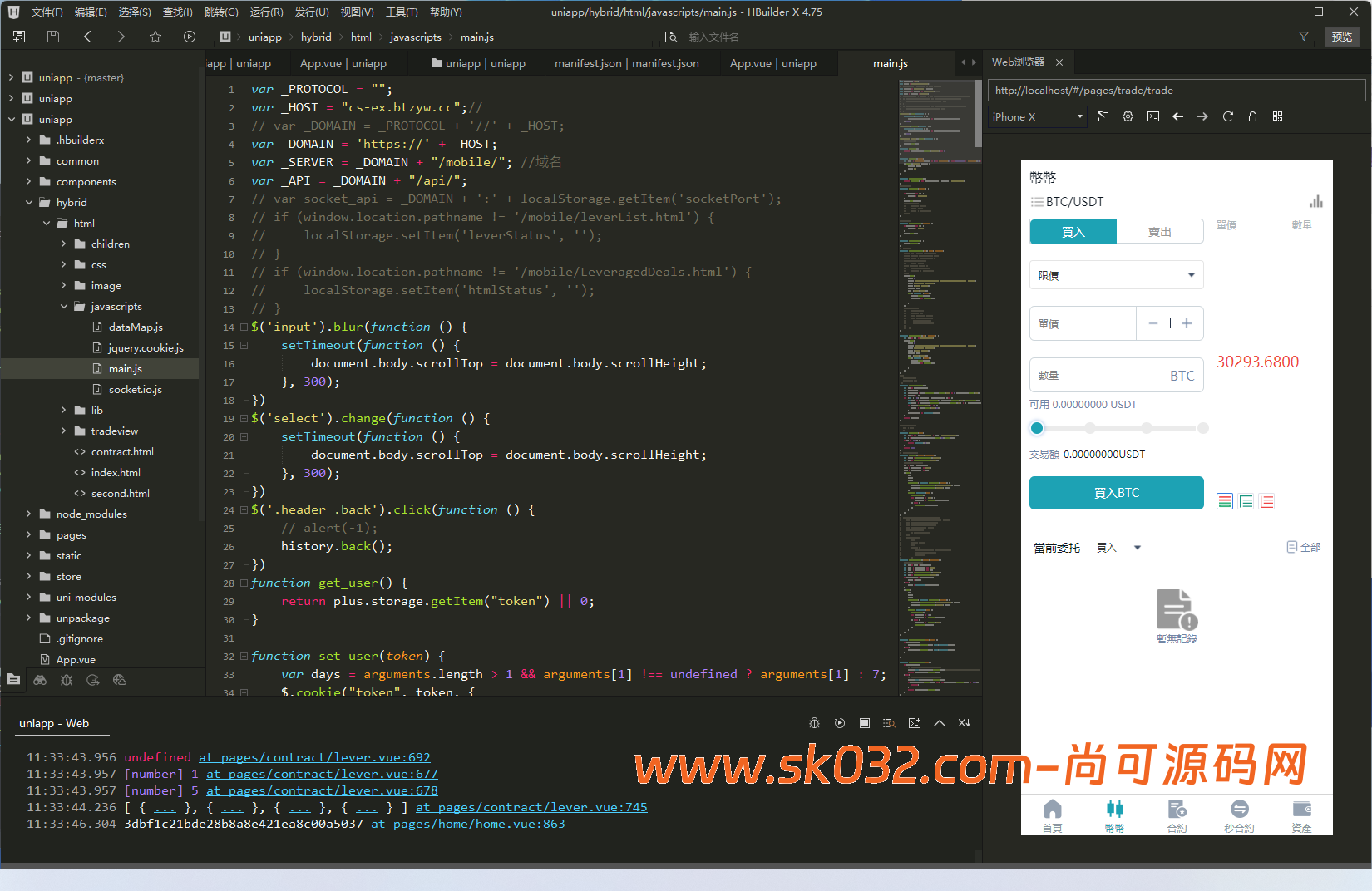This screenshot has height=891, width=1372.
Task: Open the 运行(R) menu
Action: pyautogui.click(x=266, y=12)
